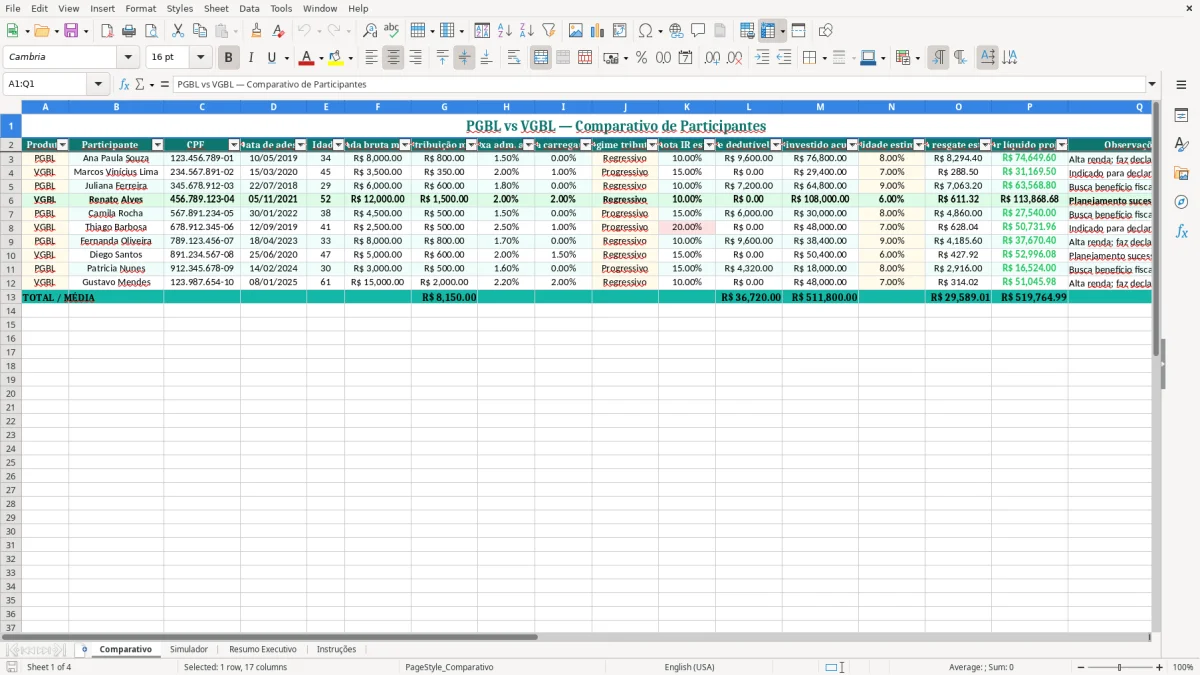Click the zoom out minus button
Image resolution: width=1200 pixels, height=675 pixels.
point(1080,667)
